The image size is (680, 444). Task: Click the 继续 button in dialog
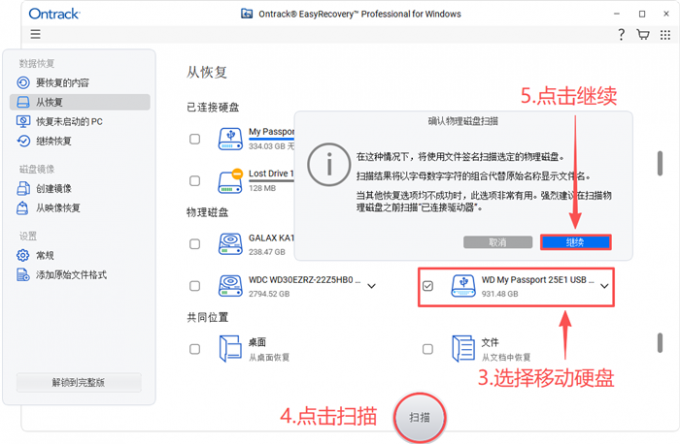[575, 242]
